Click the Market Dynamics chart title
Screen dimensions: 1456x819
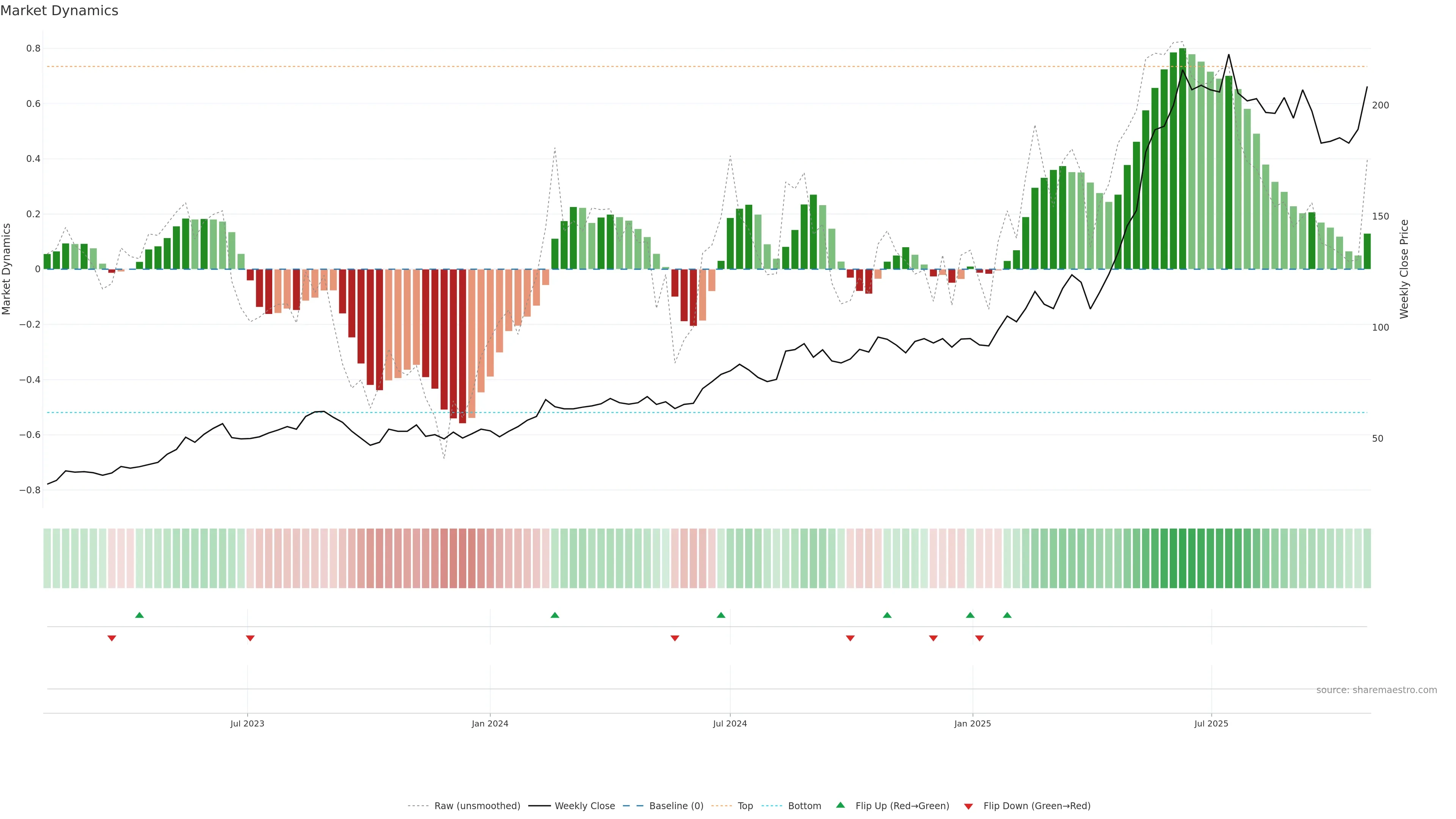click(60, 11)
